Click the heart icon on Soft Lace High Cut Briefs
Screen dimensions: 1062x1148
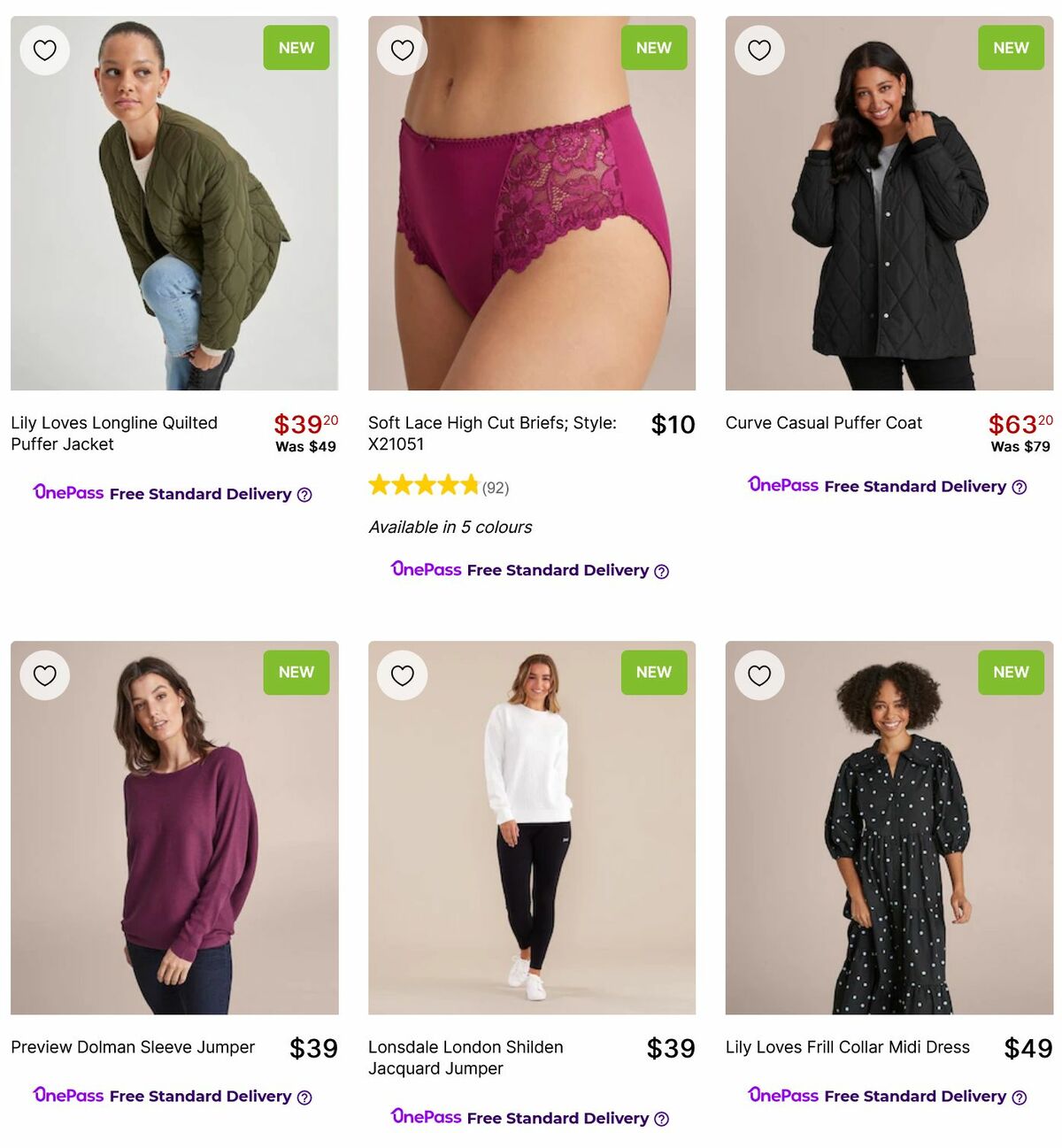tap(402, 50)
